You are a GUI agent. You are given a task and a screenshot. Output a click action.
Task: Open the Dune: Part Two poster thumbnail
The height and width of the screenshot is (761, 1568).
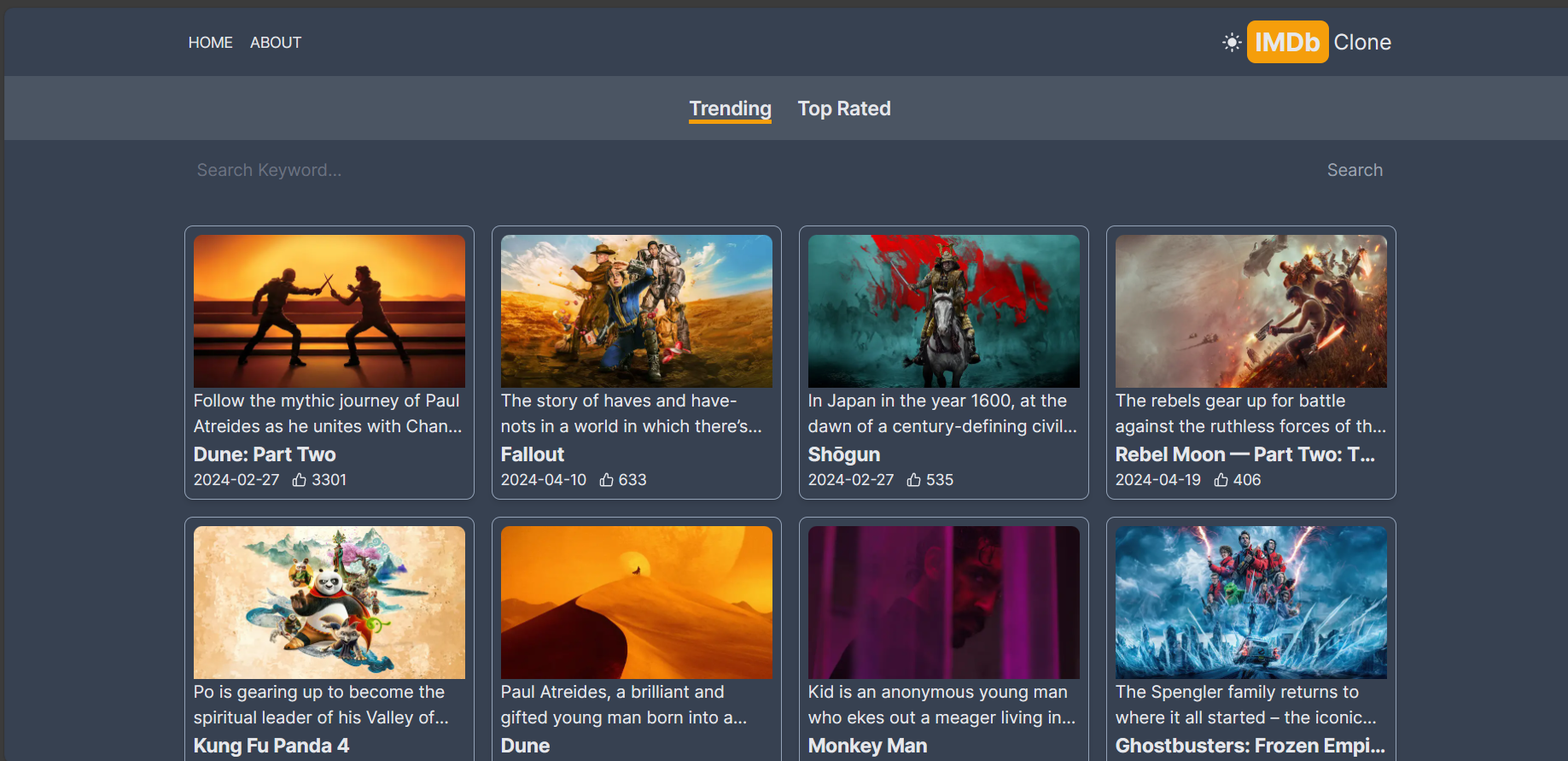click(329, 311)
